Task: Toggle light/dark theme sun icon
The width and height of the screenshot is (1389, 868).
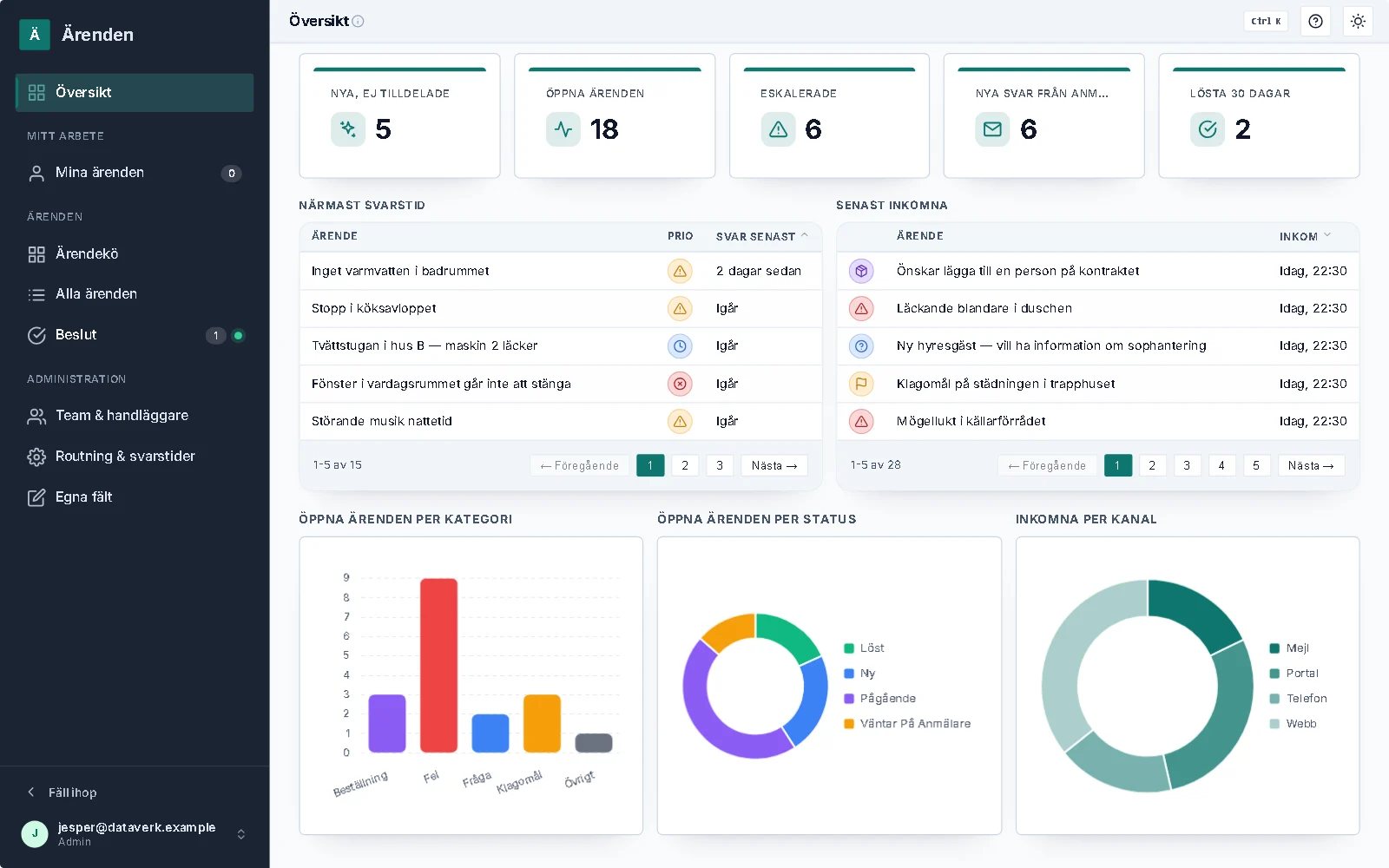Action: click(x=1358, y=21)
